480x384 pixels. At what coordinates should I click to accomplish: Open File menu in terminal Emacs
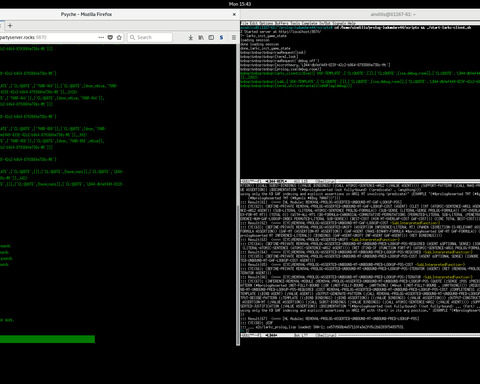[245, 23]
